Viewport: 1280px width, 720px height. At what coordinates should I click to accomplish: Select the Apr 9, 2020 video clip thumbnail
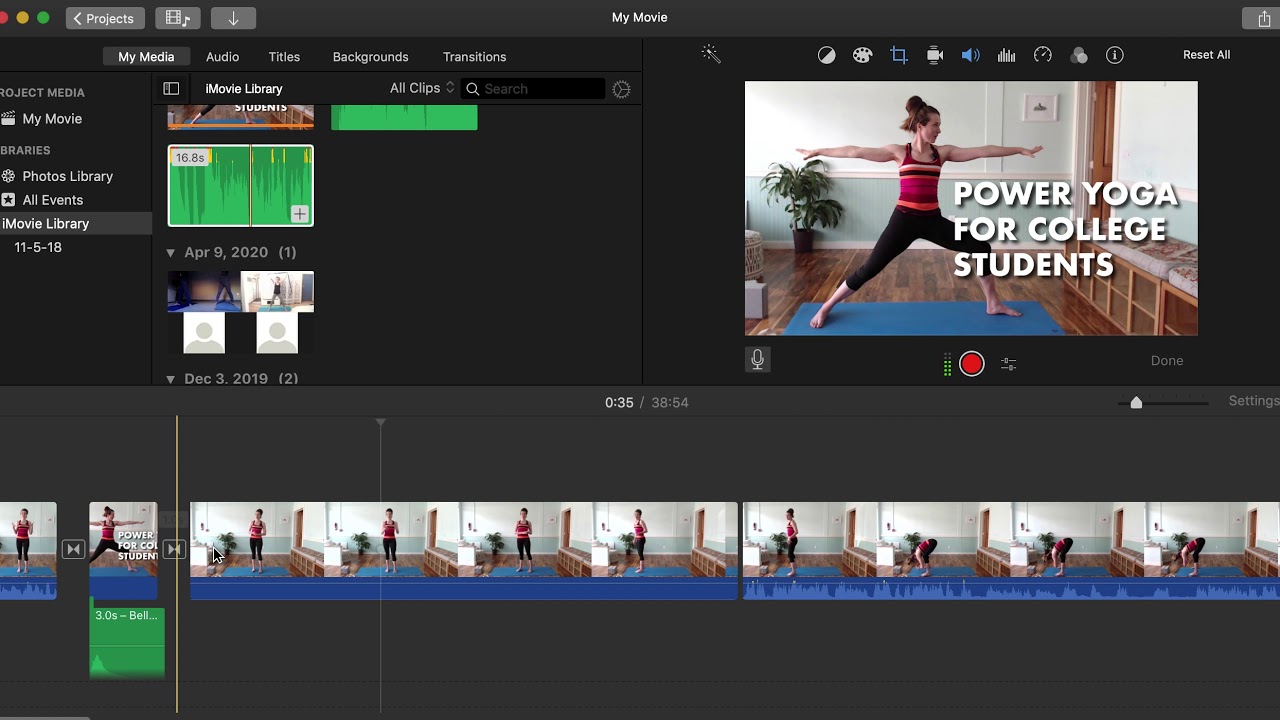240,312
